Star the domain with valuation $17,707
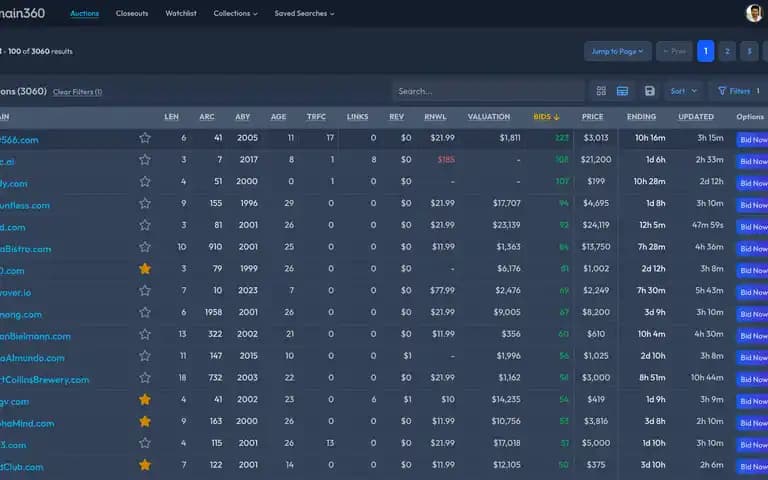The width and height of the screenshot is (768, 480). point(144,203)
